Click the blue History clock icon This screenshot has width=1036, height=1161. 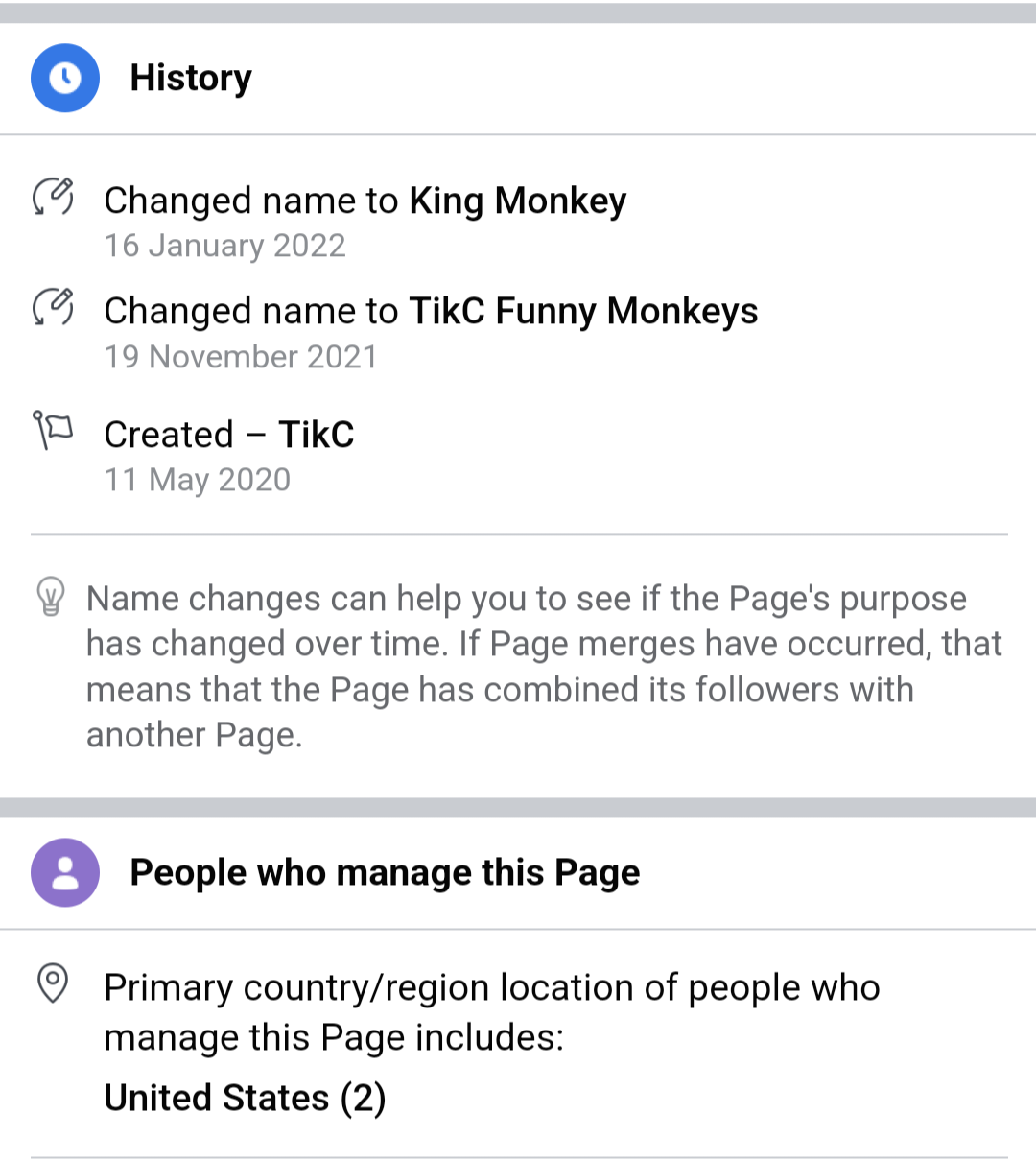pyautogui.click(x=65, y=78)
